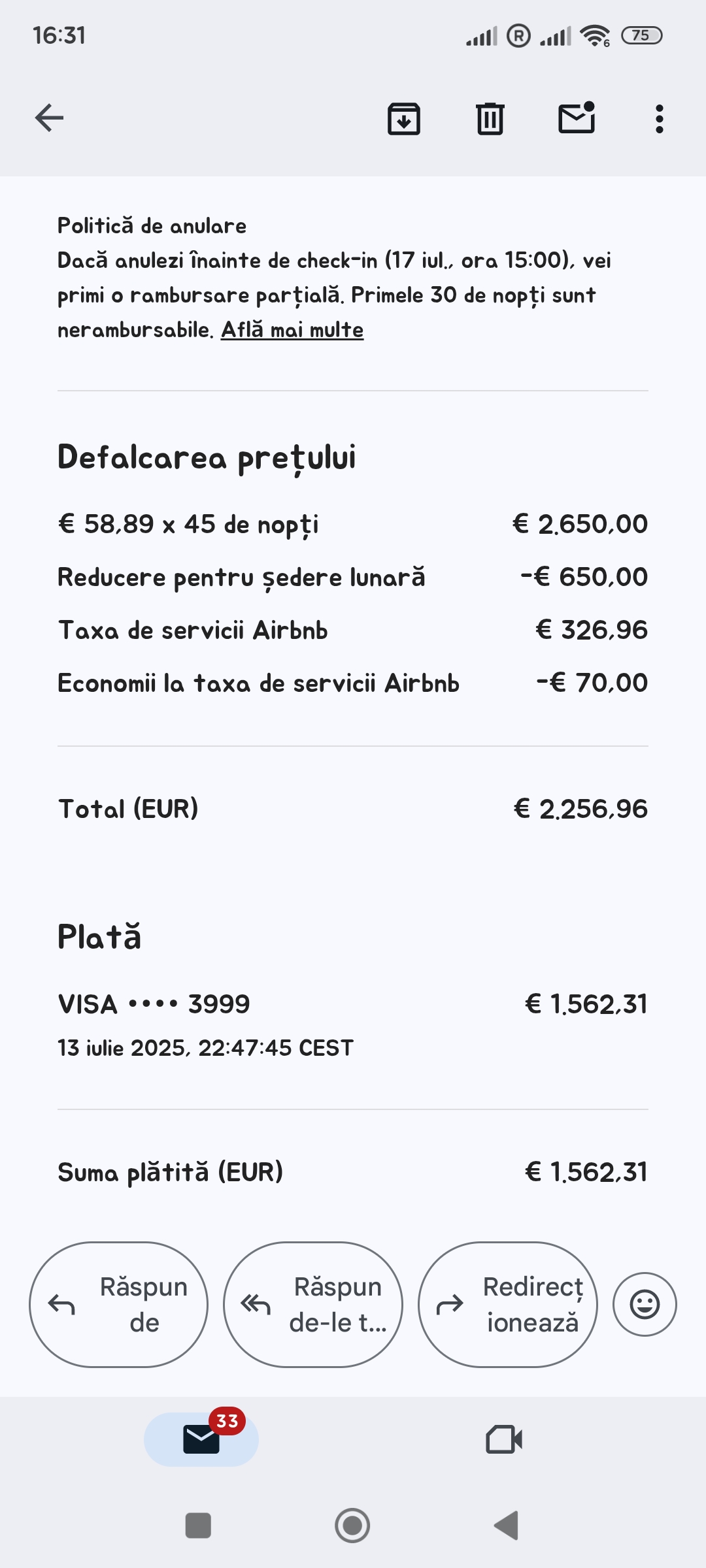706x1568 pixels.
Task: Tap the Răspunde reply button
Action: (118, 1305)
